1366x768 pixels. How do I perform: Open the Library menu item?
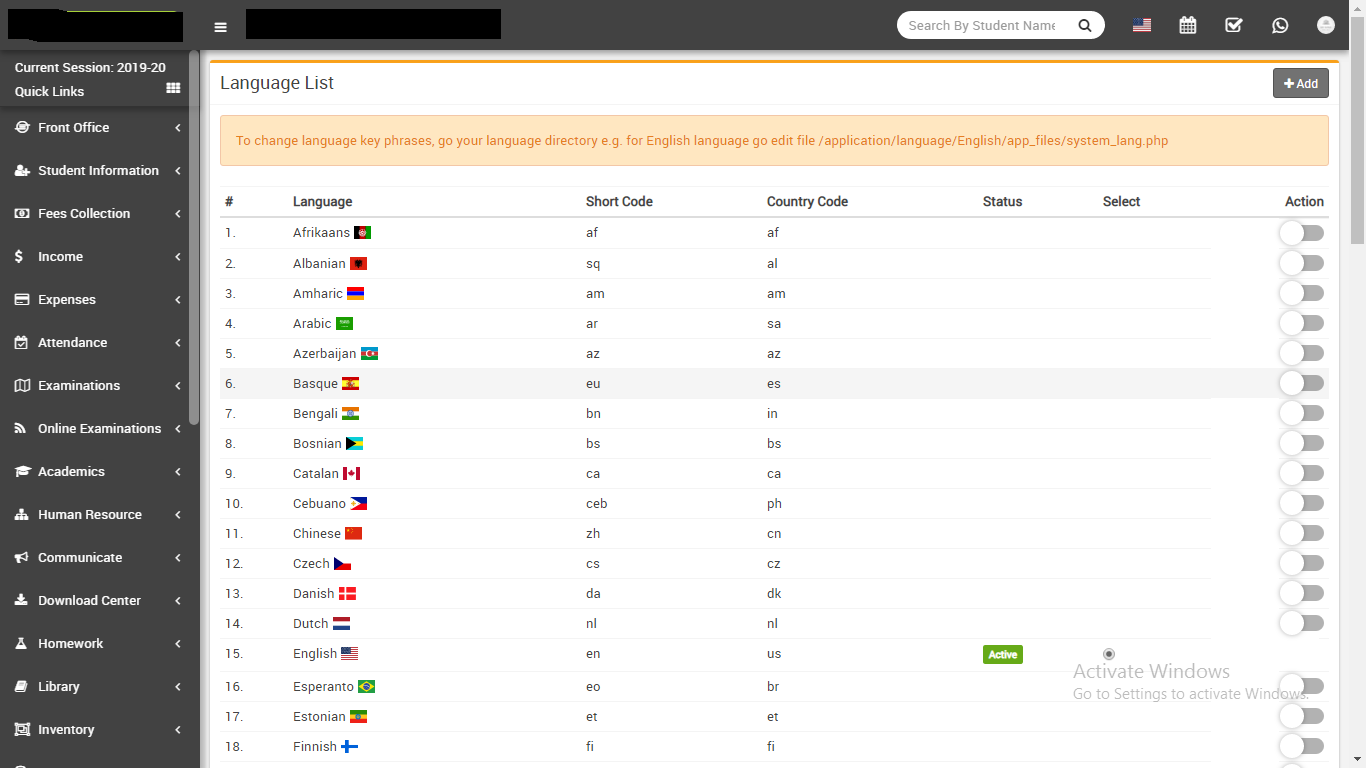coord(58,687)
